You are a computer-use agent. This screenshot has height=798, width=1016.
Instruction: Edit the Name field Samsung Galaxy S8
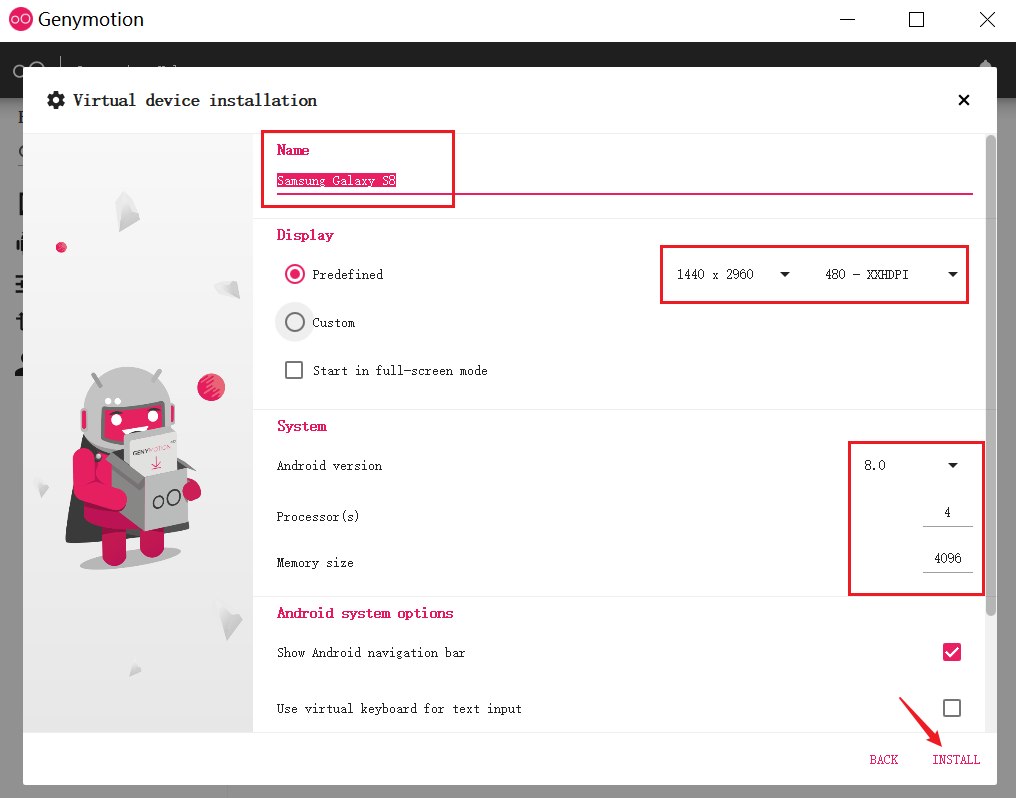point(624,181)
